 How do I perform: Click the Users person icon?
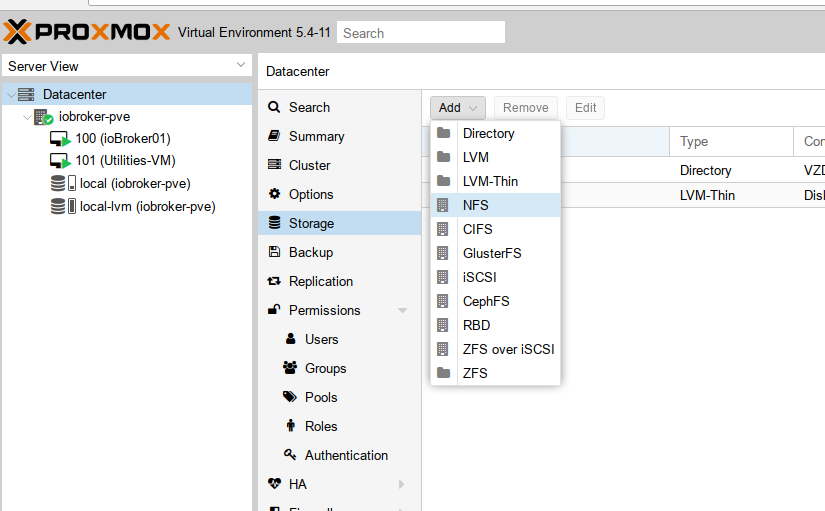pos(290,338)
